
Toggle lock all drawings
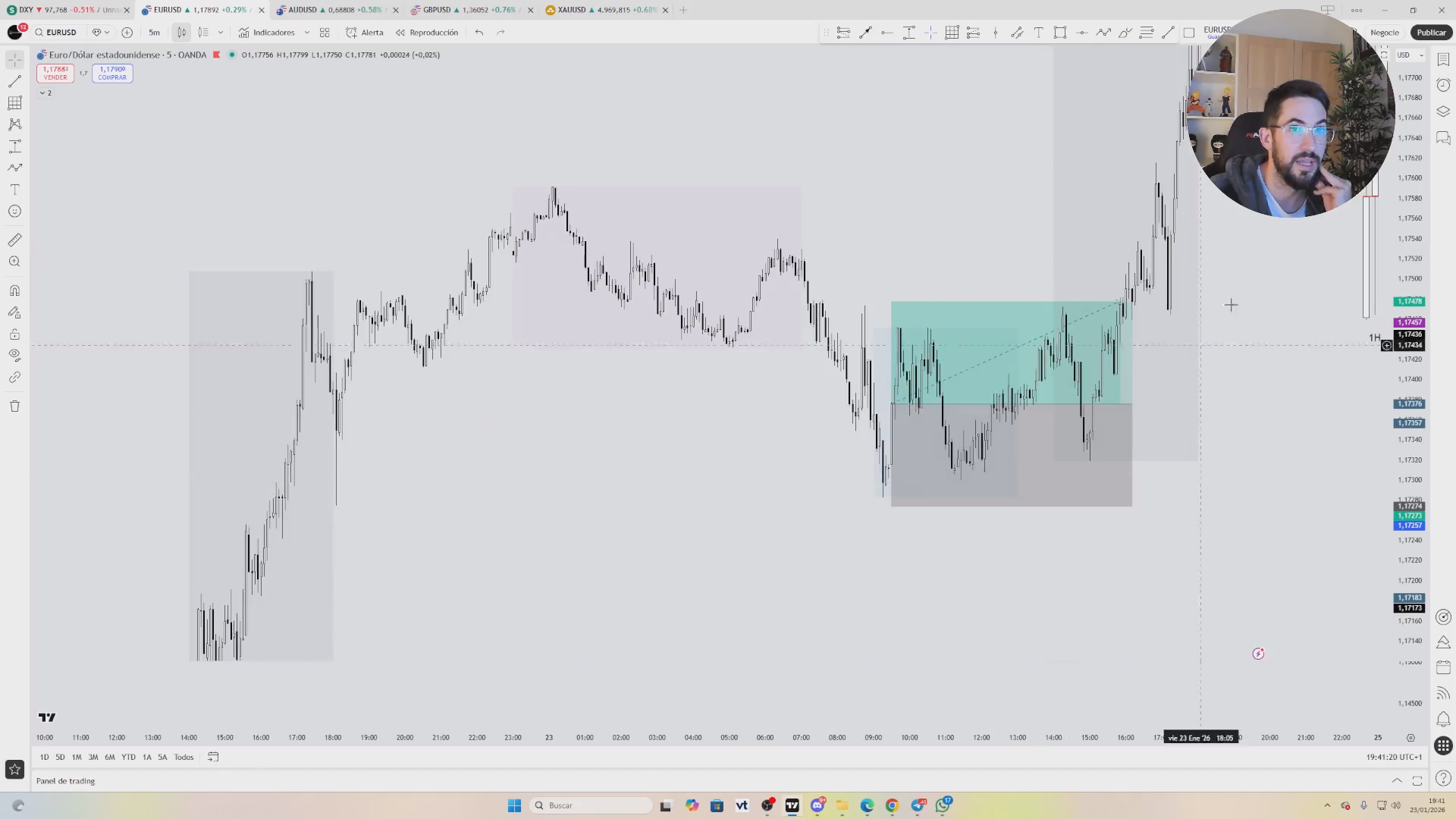(x=14, y=334)
